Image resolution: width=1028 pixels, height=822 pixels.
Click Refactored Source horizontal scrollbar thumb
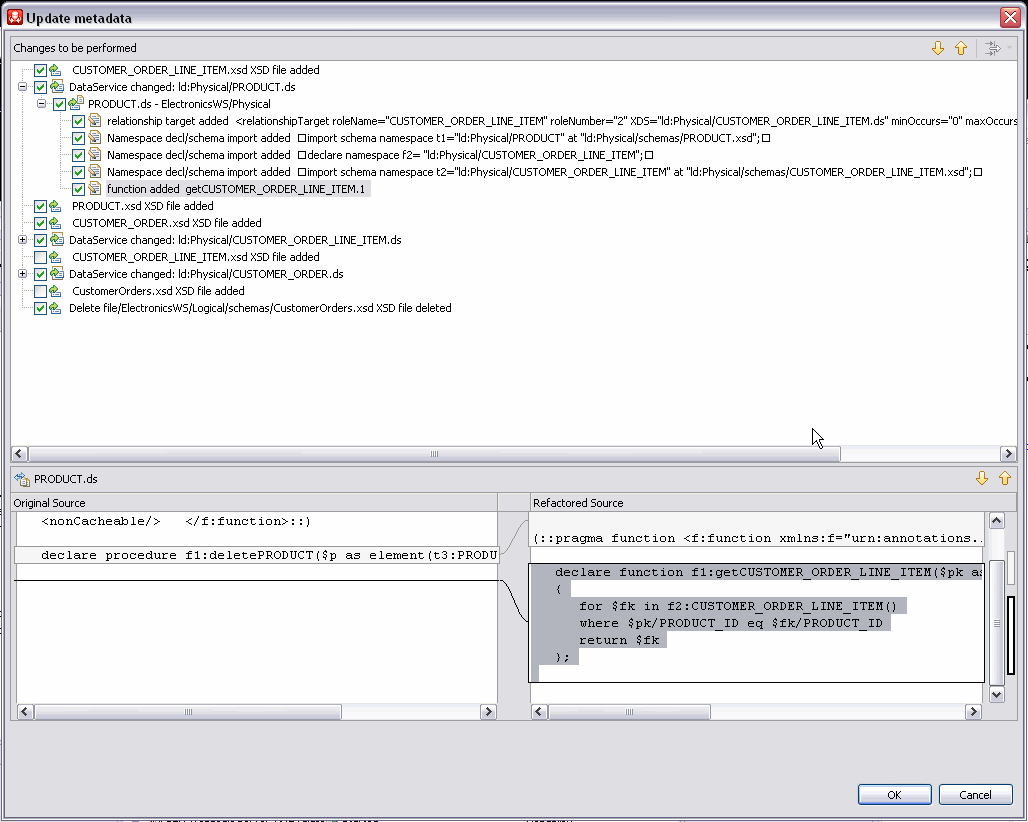point(629,712)
